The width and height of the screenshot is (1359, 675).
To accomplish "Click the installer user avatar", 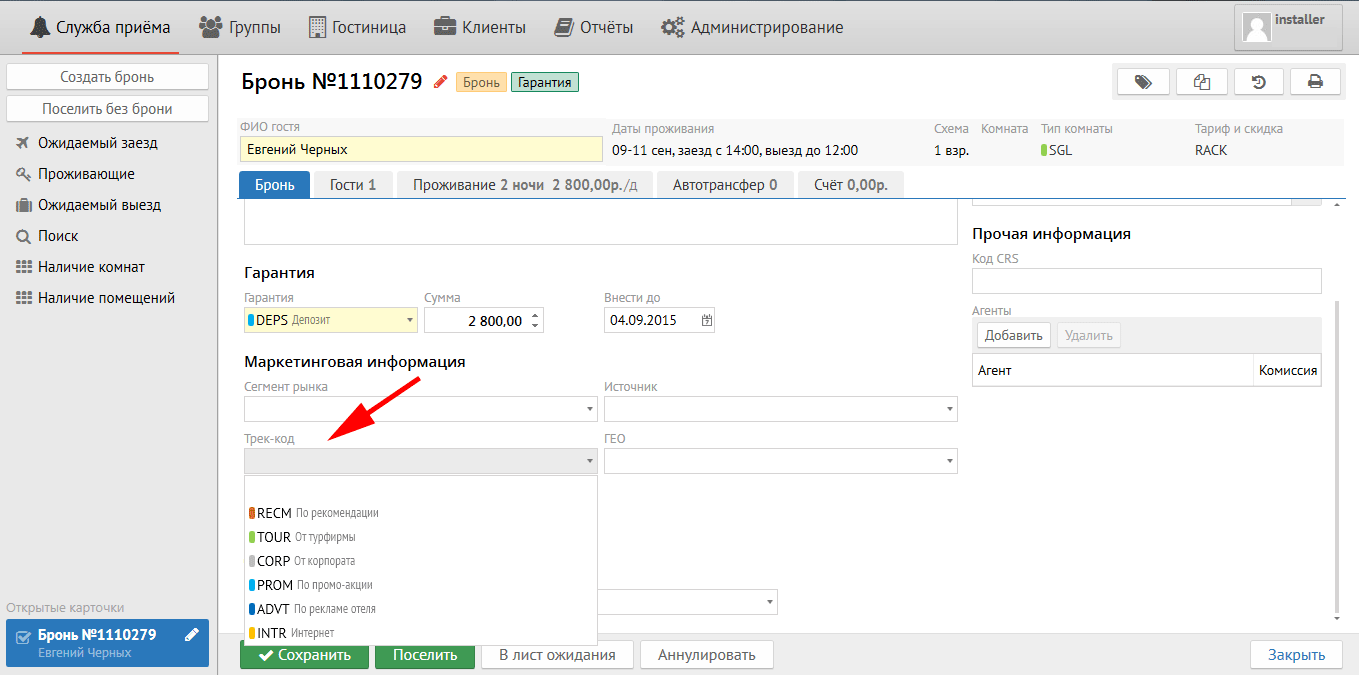I will [x=1257, y=27].
